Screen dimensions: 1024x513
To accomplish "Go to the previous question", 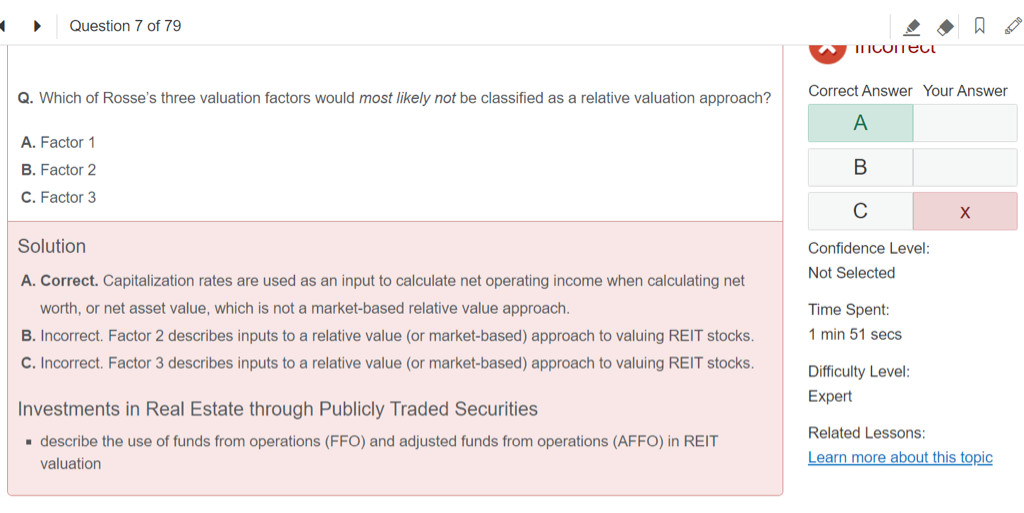I will pos(4,26).
